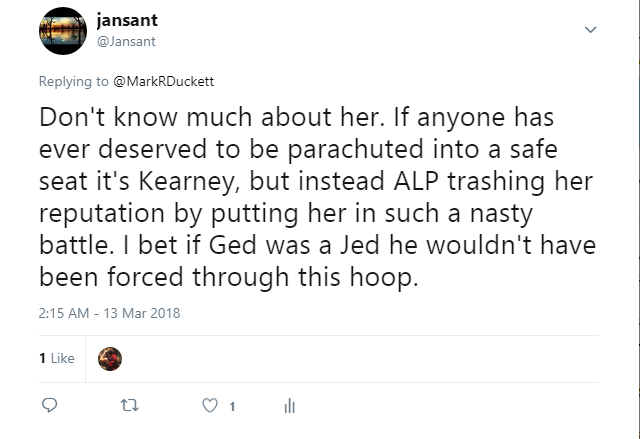The width and height of the screenshot is (640, 439).
Task: Click the word 'ALP' in the tweet
Action: (416, 181)
